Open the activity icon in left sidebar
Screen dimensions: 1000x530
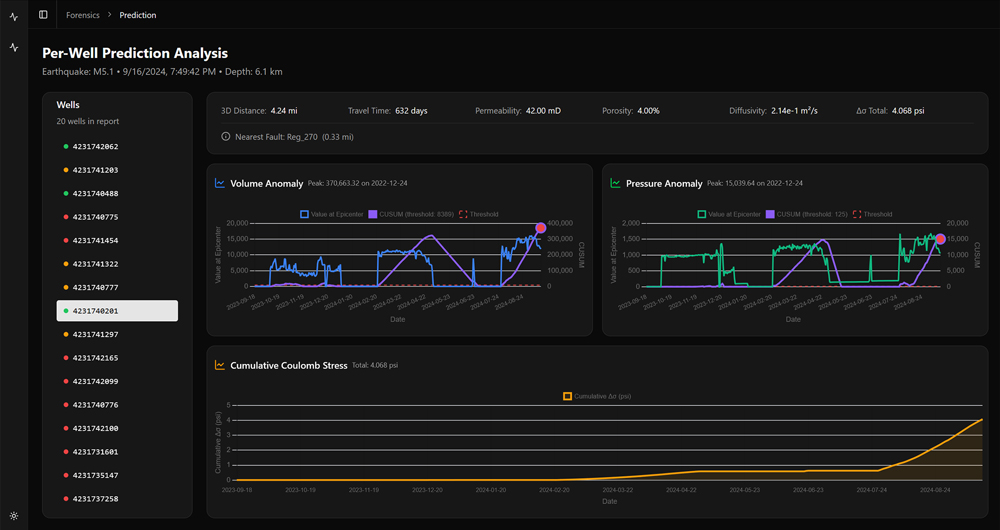click(x=14, y=47)
